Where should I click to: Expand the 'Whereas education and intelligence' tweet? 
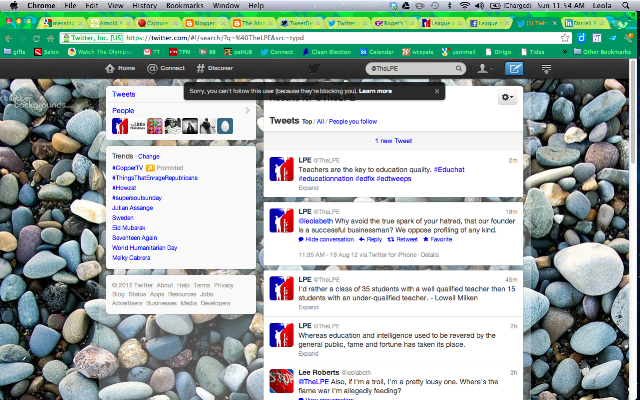click(308, 354)
